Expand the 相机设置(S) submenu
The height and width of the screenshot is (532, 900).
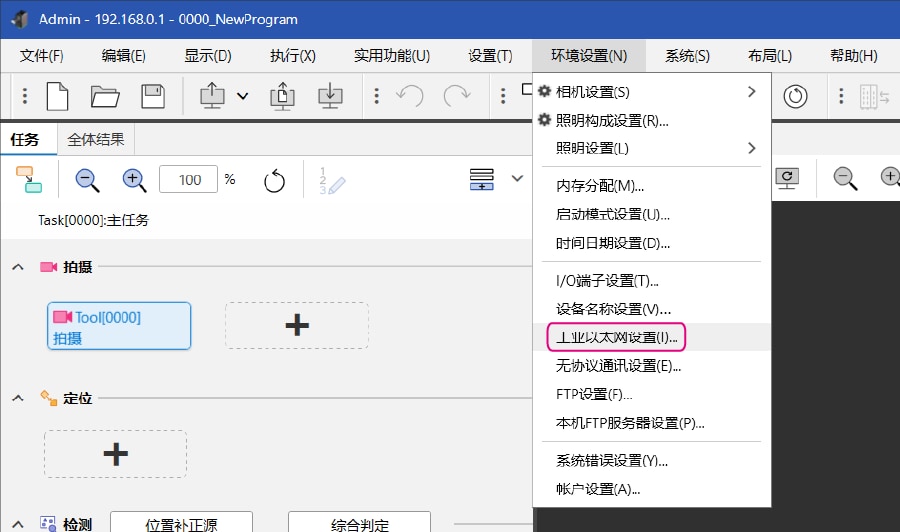tap(651, 92)
